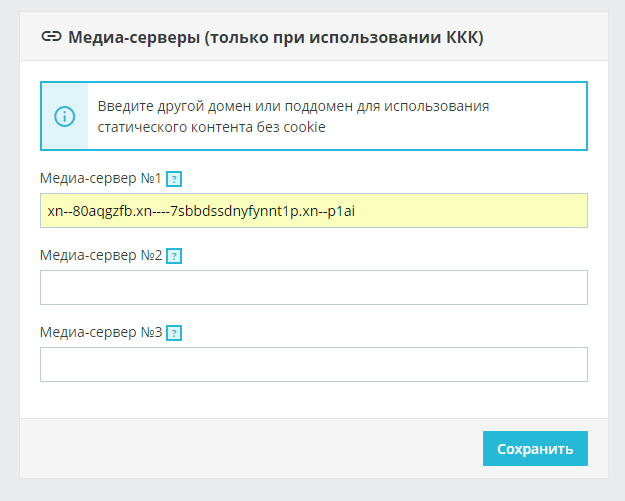Click the Медиа-сервер №1 label text

coord(100,178)
